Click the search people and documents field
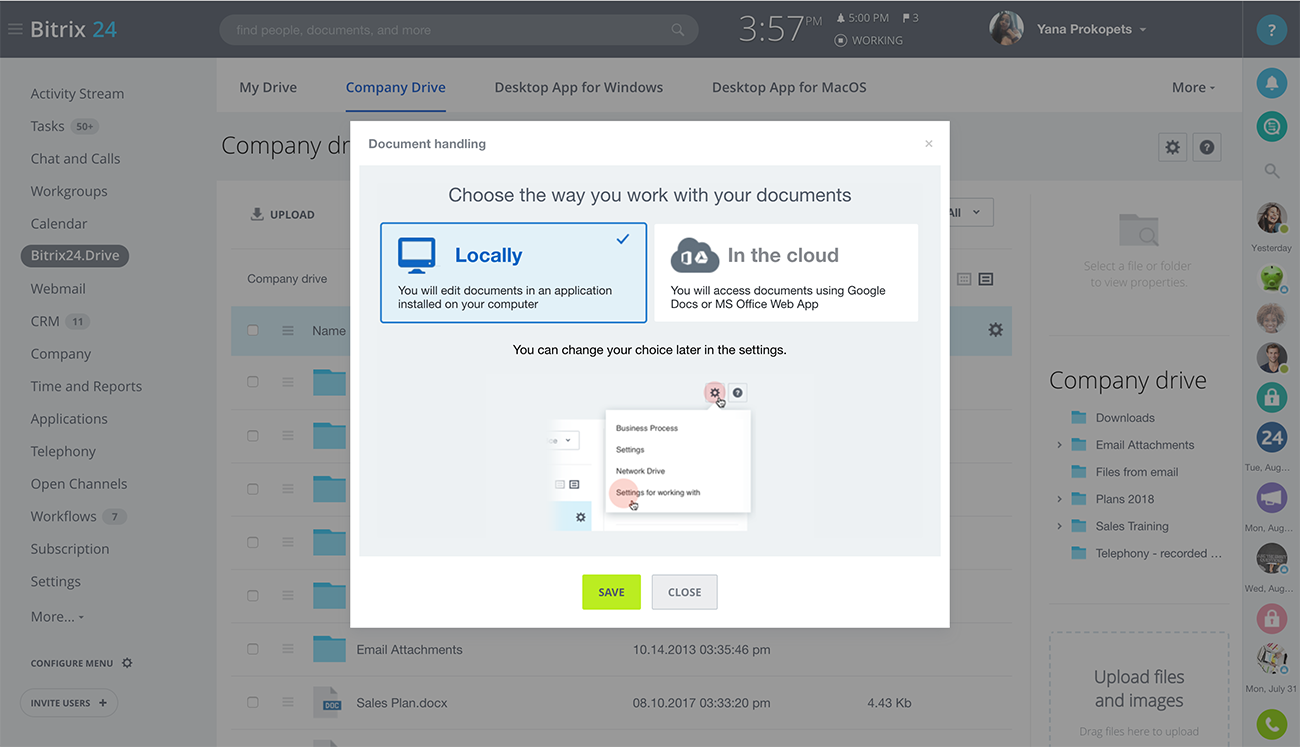The height and width of the screenshot is (747, 1300). click(450, 30)
